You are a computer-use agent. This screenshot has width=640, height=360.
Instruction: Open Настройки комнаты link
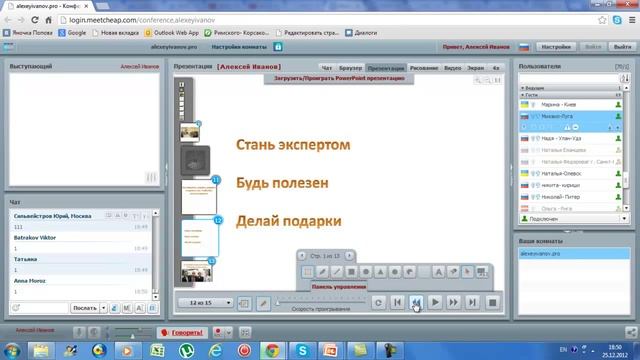click(x=239, y=47)
